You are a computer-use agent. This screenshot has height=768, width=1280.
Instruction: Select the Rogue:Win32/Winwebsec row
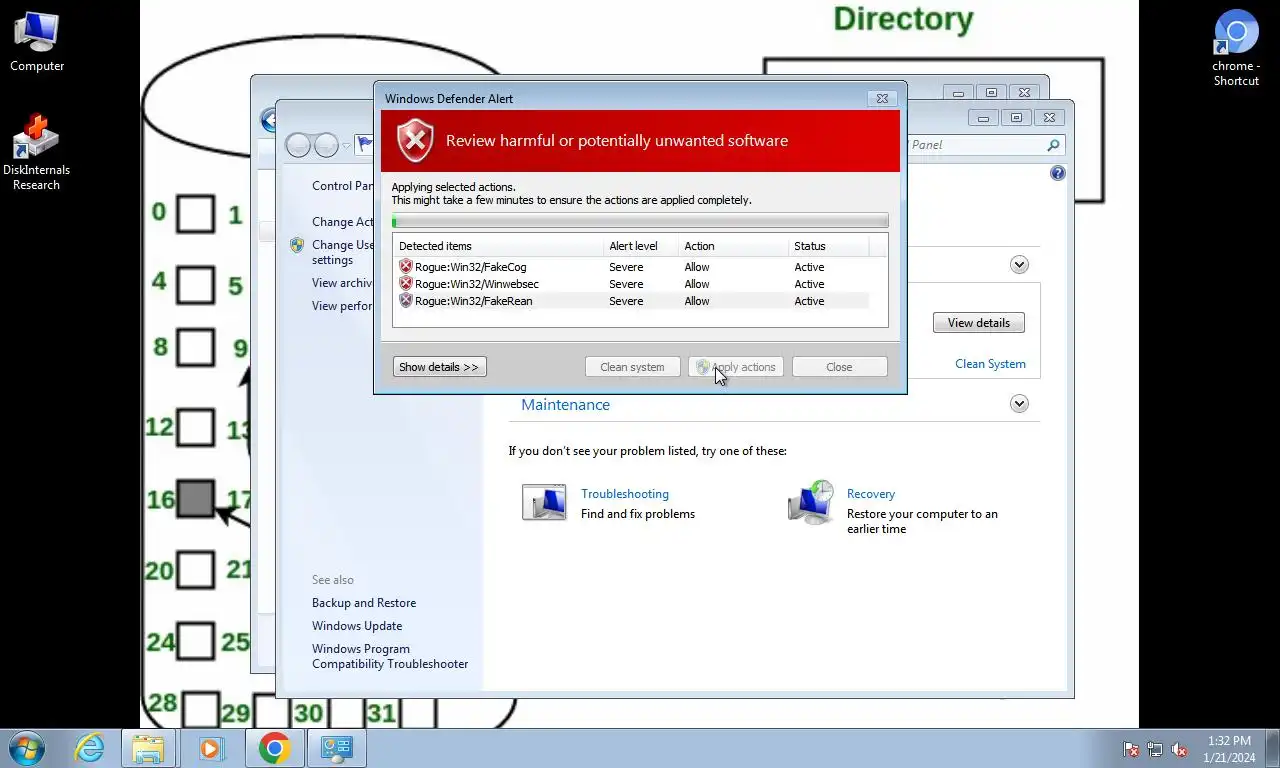pyautogui.click(x=631, y=284)
